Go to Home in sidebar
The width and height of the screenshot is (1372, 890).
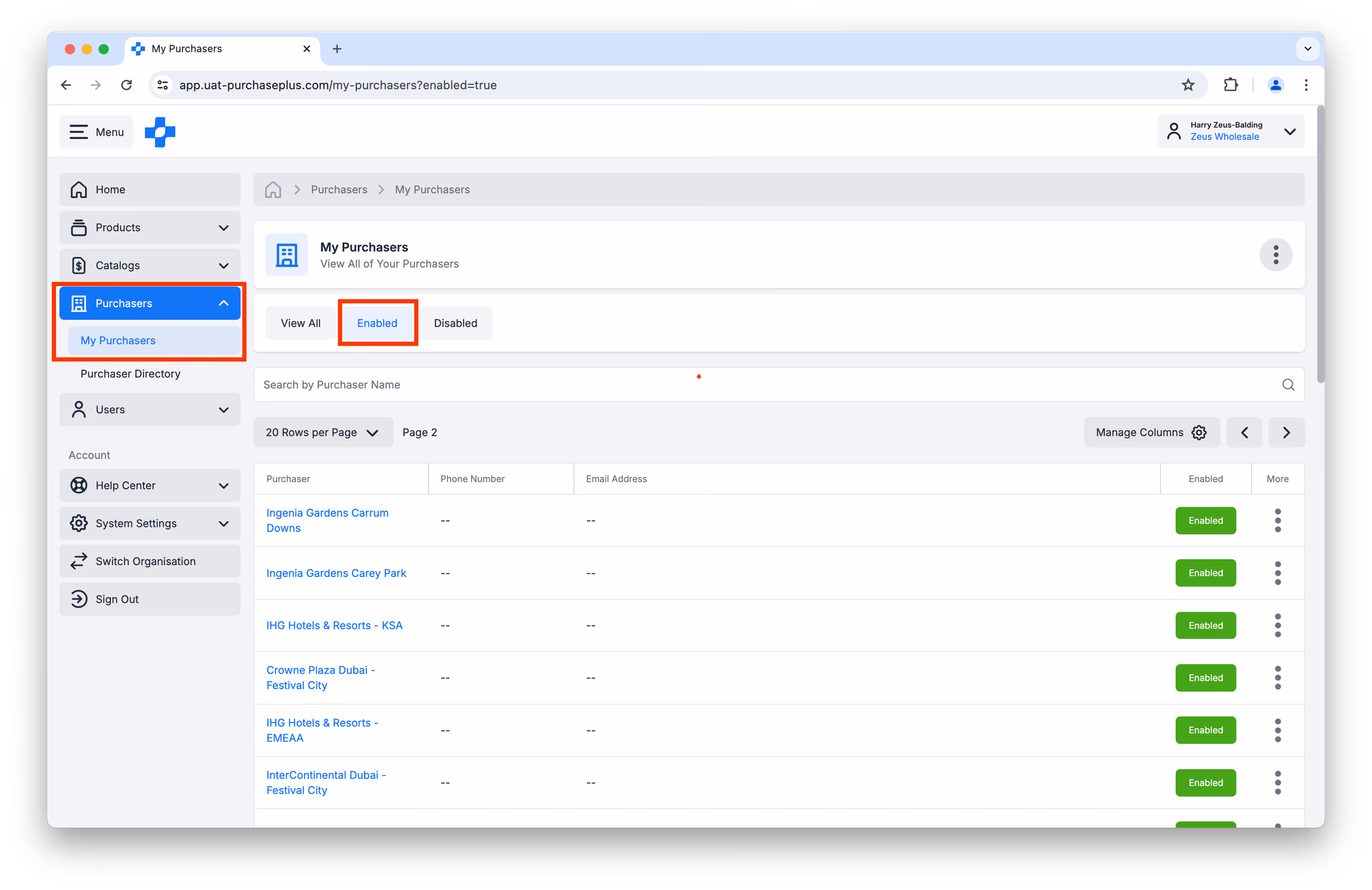coord(150,190)
